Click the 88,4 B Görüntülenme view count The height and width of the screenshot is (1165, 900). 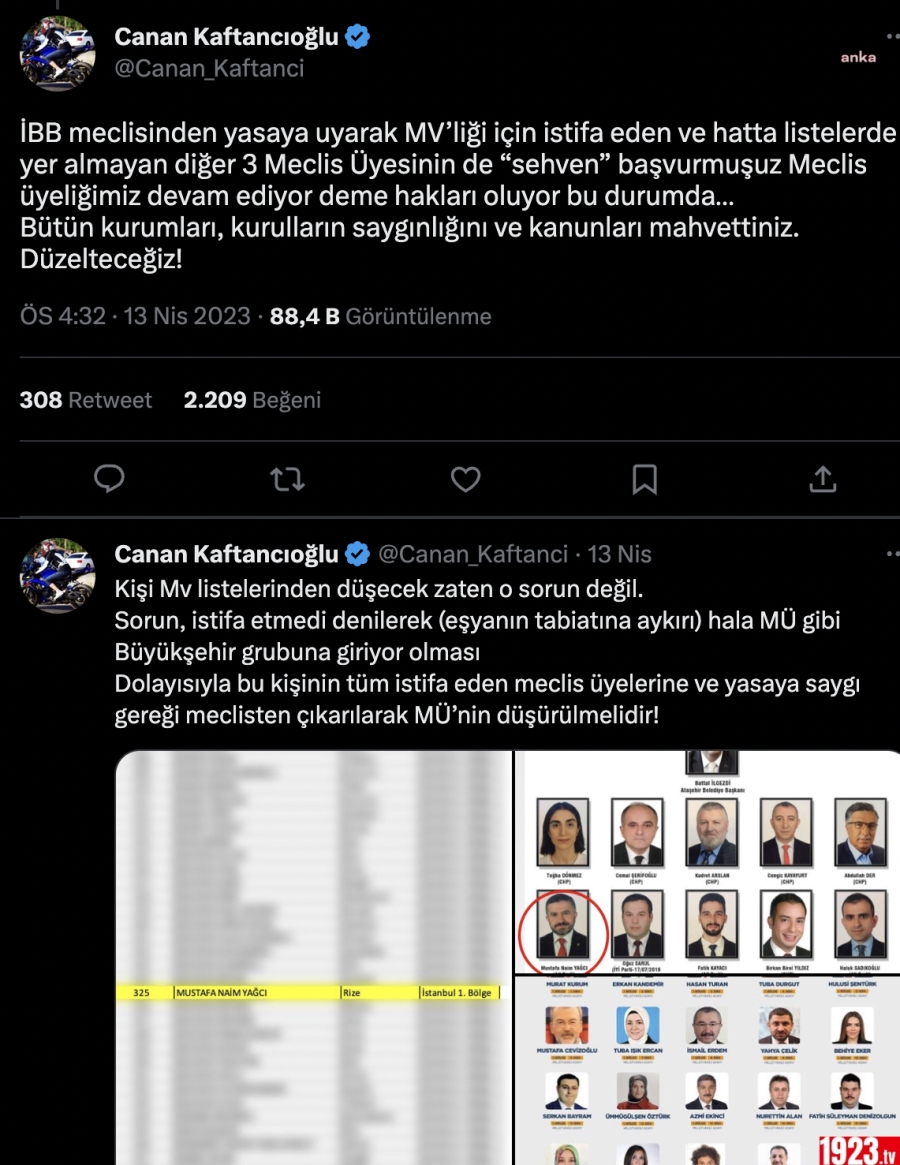(381, 317)
